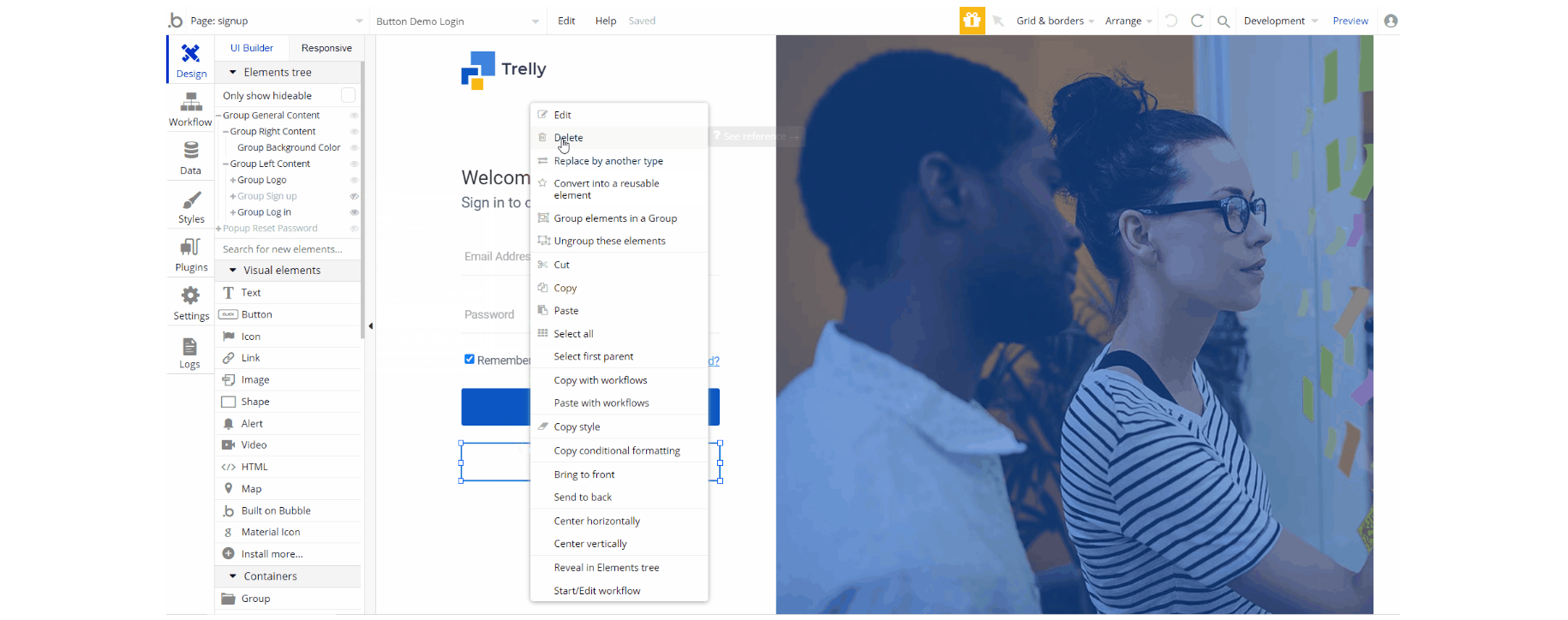
Task: Add a Group container element
Action: pyautogui.click(x=289, y=599)
